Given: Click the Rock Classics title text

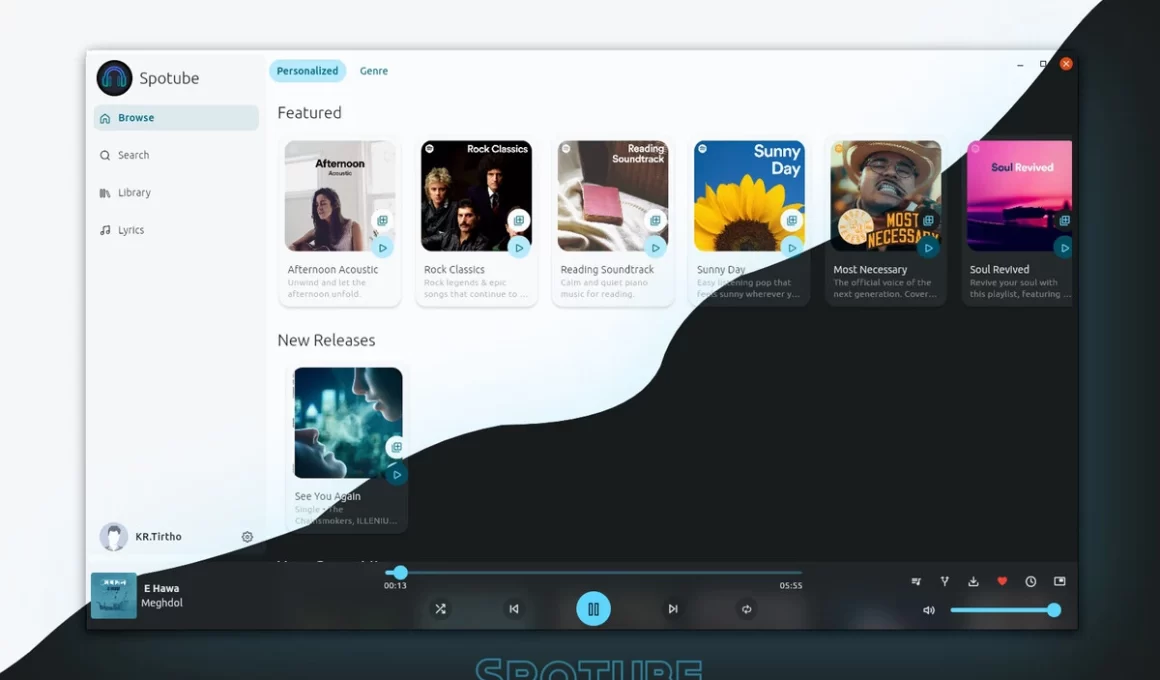Looking at the screenshot, I should click(x=454, y=270).
